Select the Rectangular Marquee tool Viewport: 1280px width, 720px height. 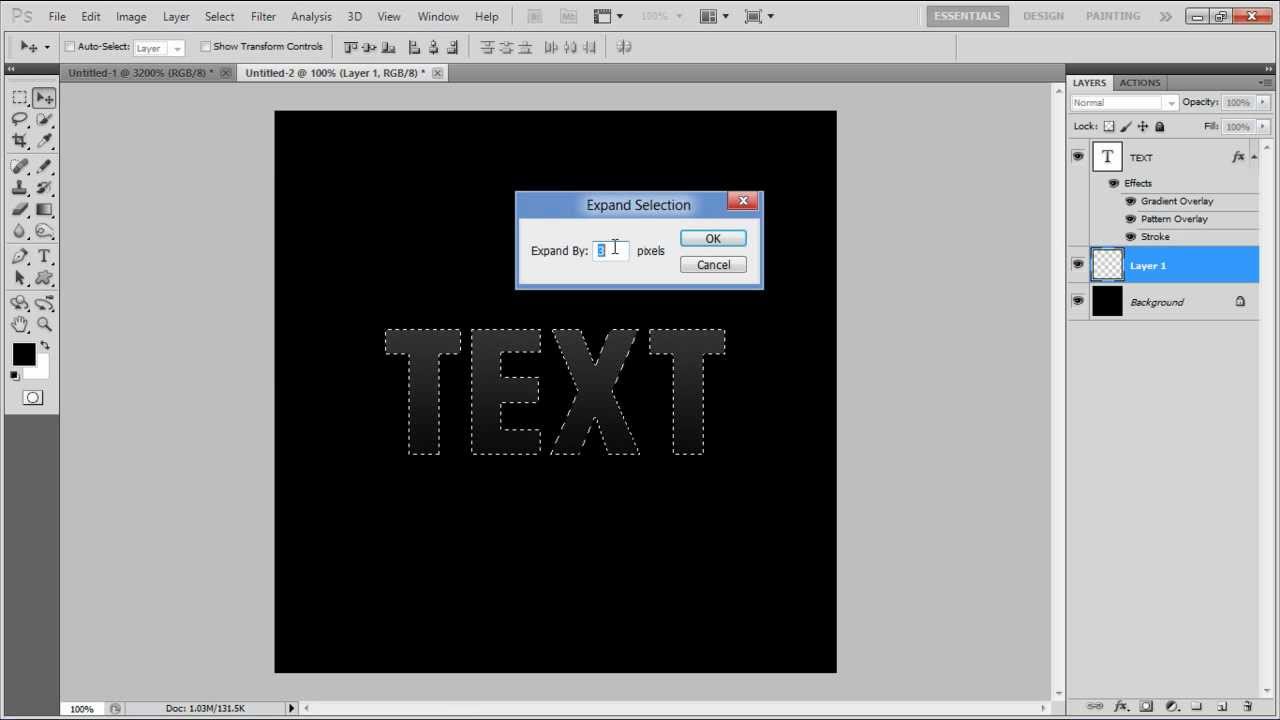20,97
